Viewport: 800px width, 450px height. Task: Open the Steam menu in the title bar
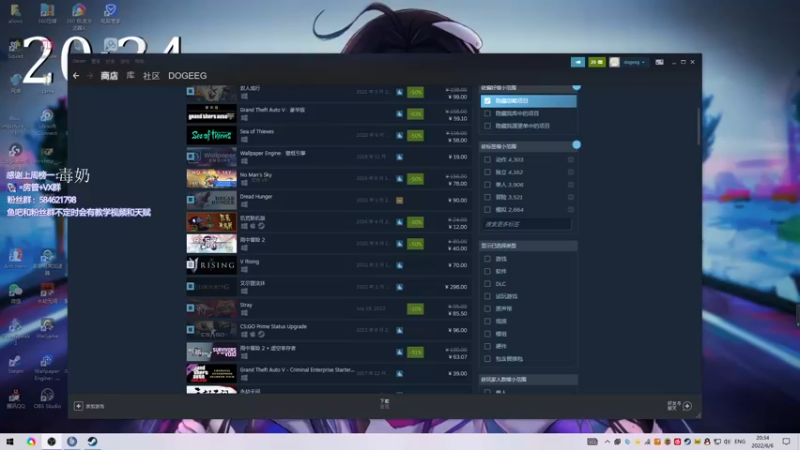point(79,61)
